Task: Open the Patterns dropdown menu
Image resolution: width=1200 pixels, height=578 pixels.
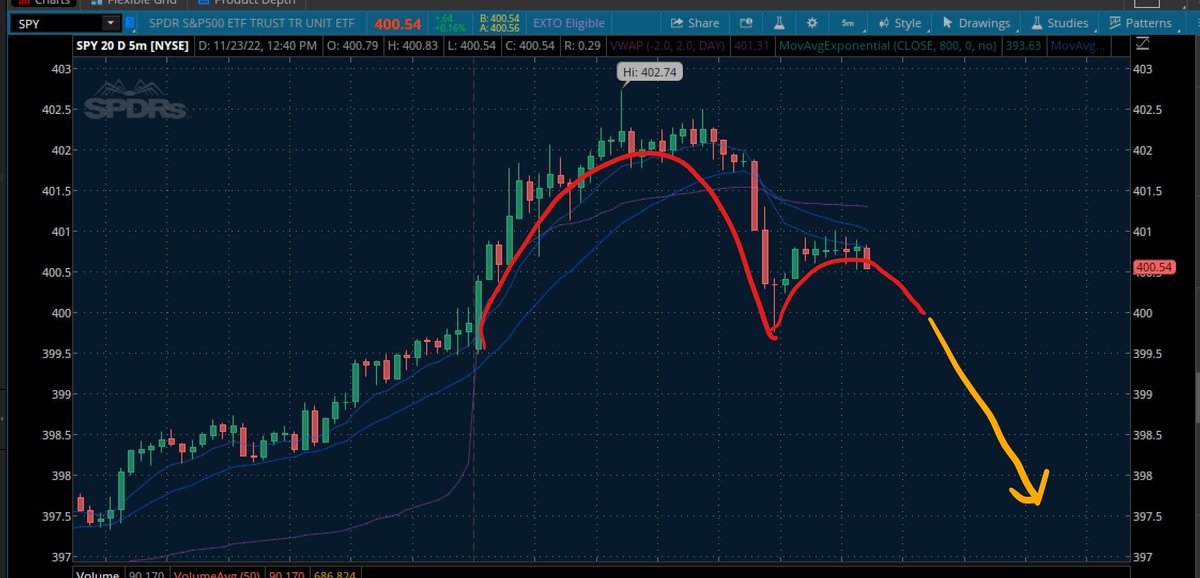Action: (1139, 22)
